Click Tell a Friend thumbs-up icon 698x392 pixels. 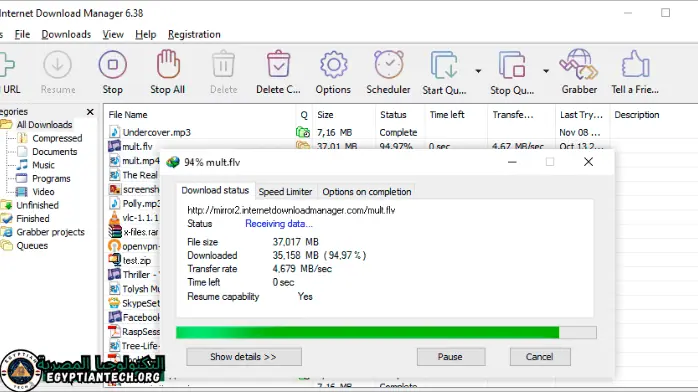[x=635, y=64]
